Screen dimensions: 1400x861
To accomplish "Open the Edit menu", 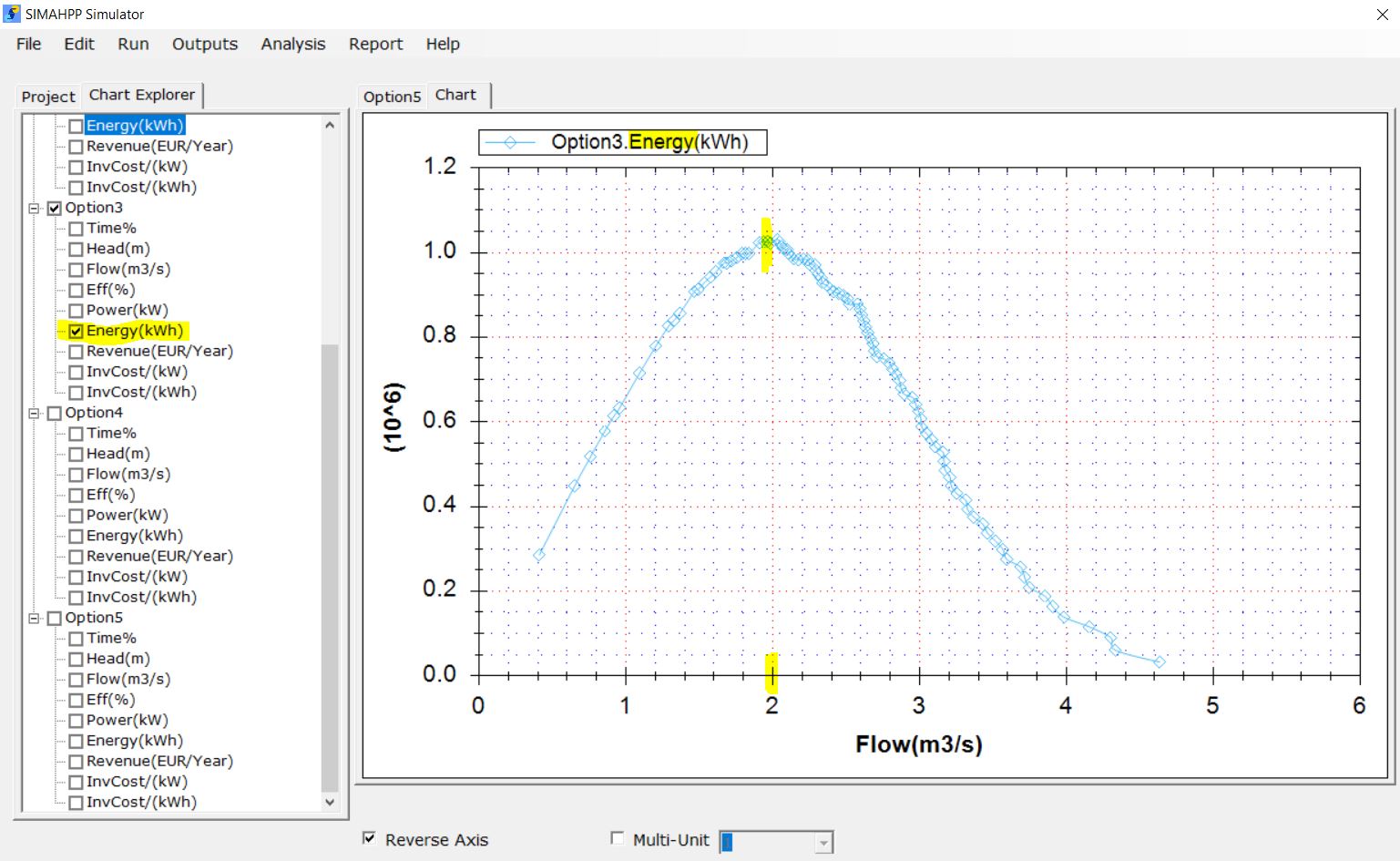I will point(79,44).
